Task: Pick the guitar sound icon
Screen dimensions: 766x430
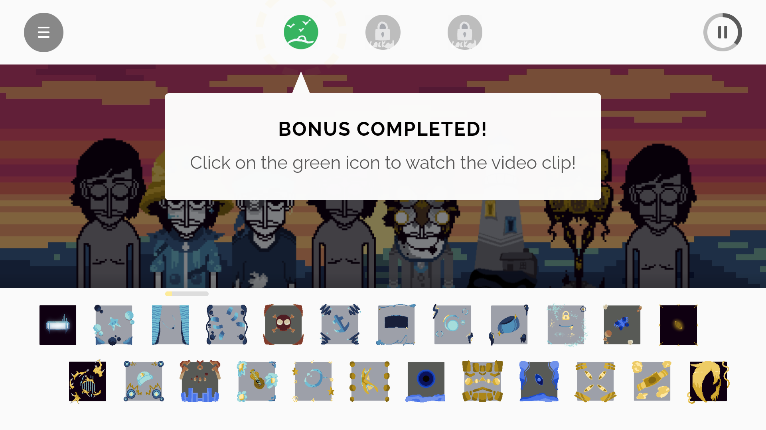Action: [x=257, y=382]
